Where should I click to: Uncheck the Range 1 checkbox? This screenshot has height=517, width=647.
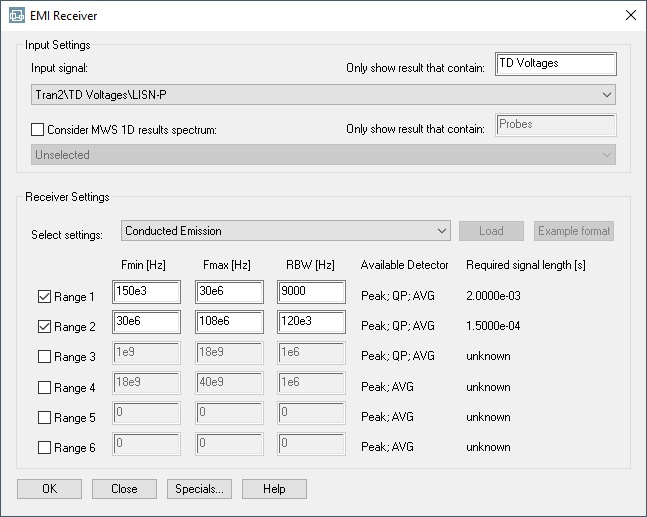(x=44, y=297)
